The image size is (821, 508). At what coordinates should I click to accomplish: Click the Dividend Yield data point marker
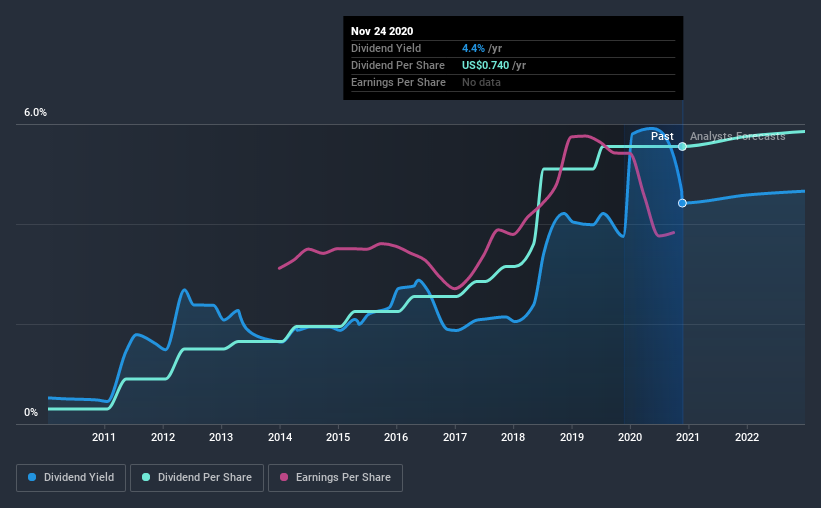click(x=682, y=203)
